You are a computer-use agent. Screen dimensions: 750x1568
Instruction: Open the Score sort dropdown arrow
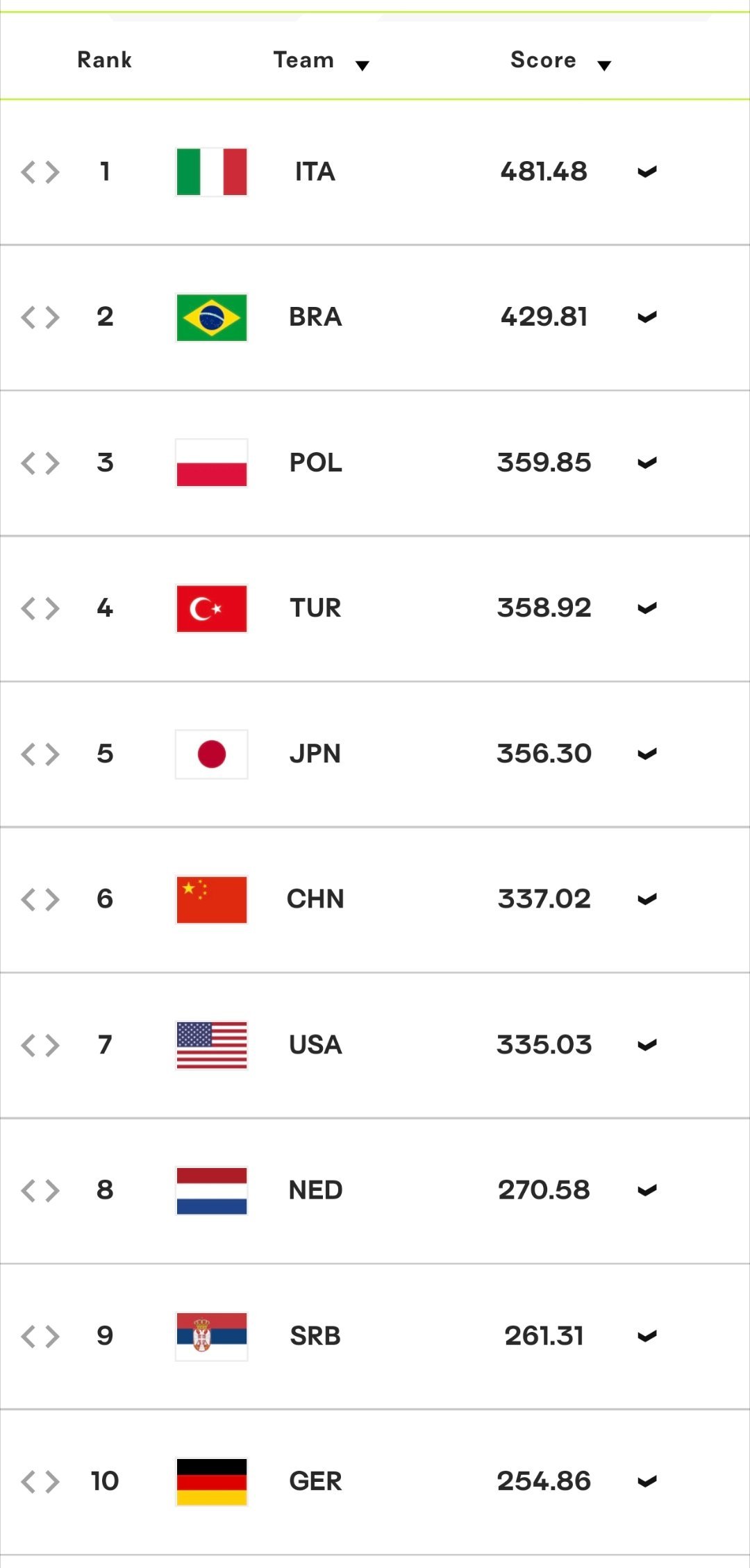(x=604, y=65)
